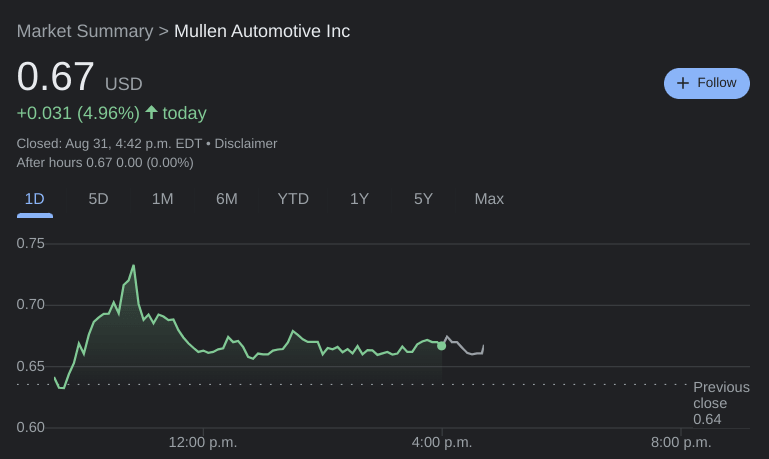Click the Mullen Automotive Inc title
The image size is (769, 459).
click(262, 31)
